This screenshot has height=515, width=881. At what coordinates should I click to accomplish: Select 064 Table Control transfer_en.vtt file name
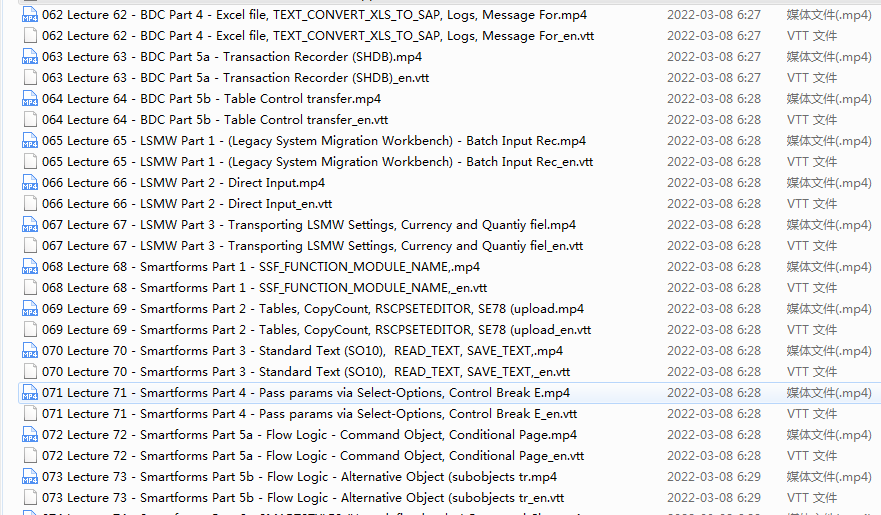pos(215,120)
